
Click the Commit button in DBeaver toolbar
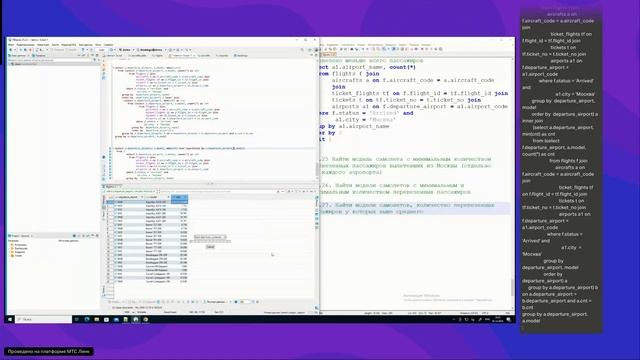(58, 50)
